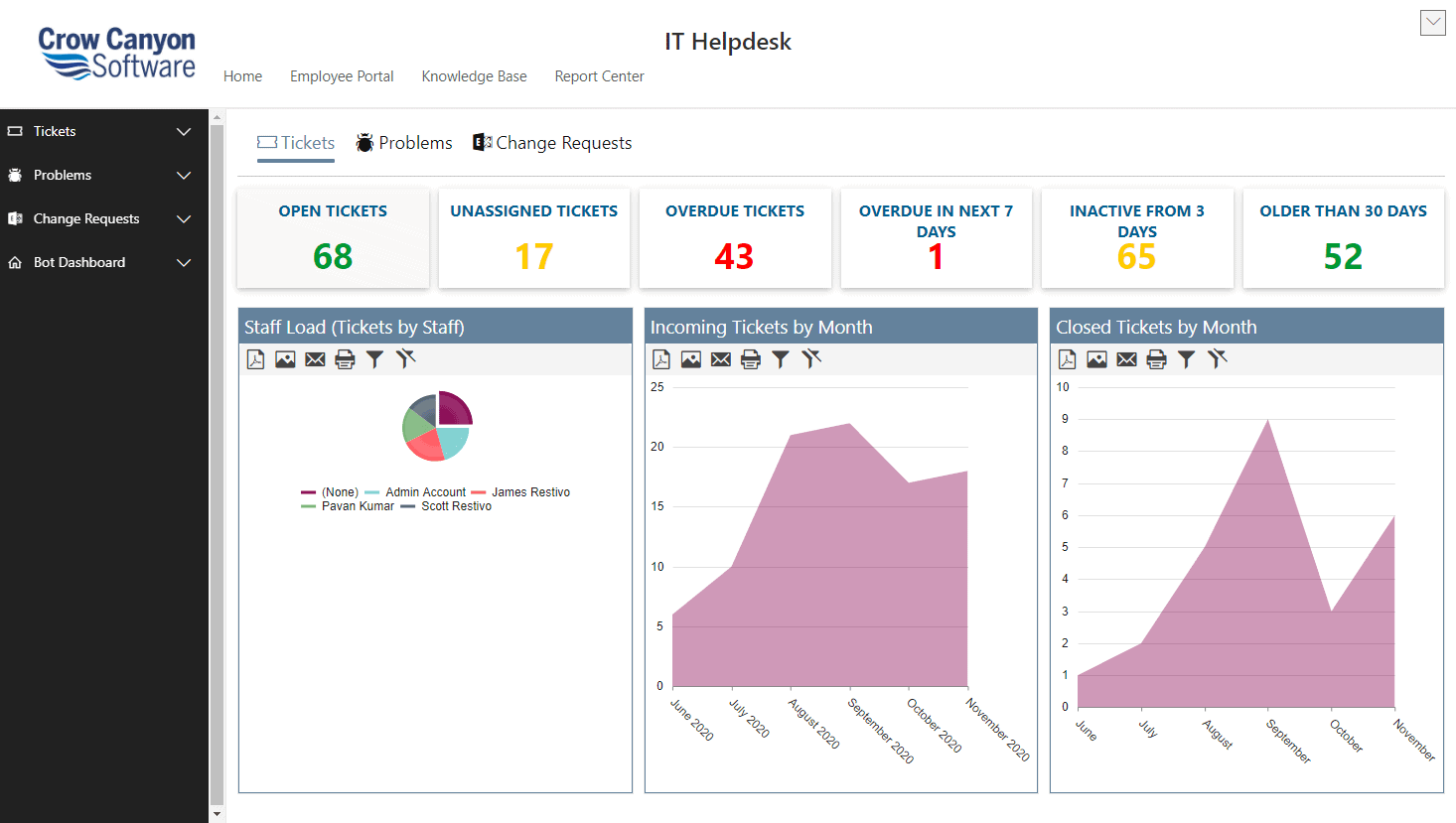The image size is (1456, 823).
Task: Open the Overdue Tickets tile
Action: [735, 238]
